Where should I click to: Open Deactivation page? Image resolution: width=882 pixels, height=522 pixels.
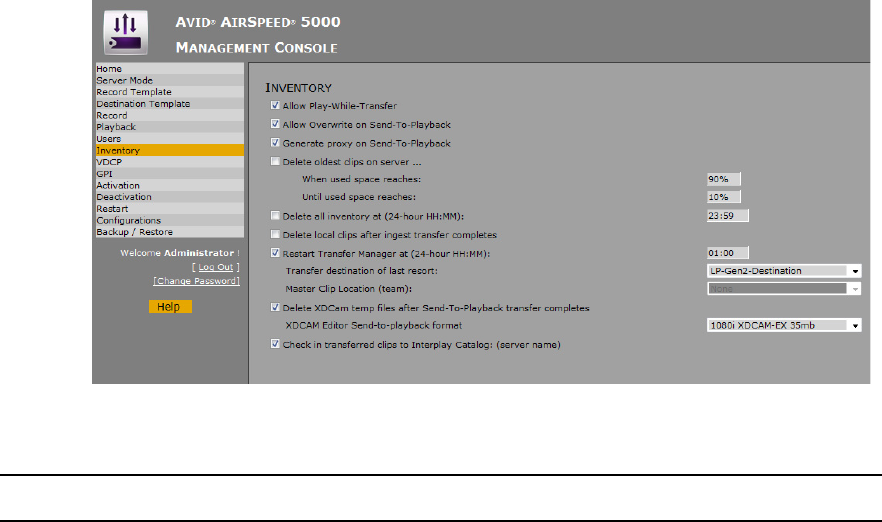coord(170,197)
